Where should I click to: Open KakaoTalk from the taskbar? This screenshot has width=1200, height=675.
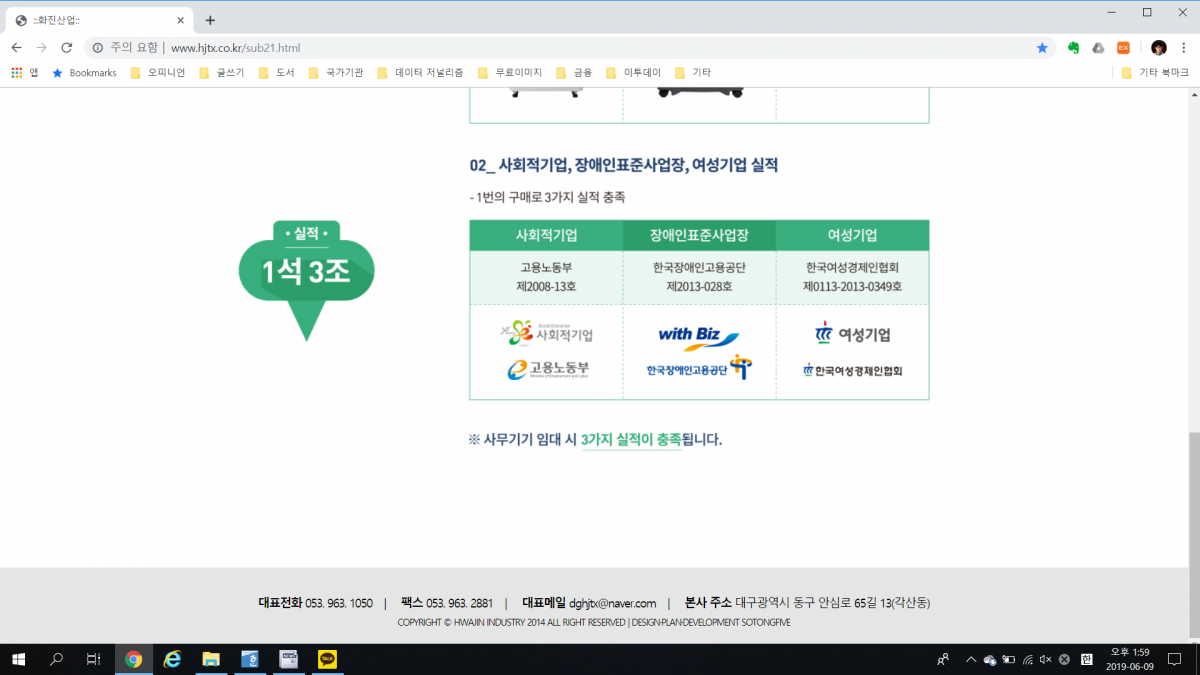[324, 660]
